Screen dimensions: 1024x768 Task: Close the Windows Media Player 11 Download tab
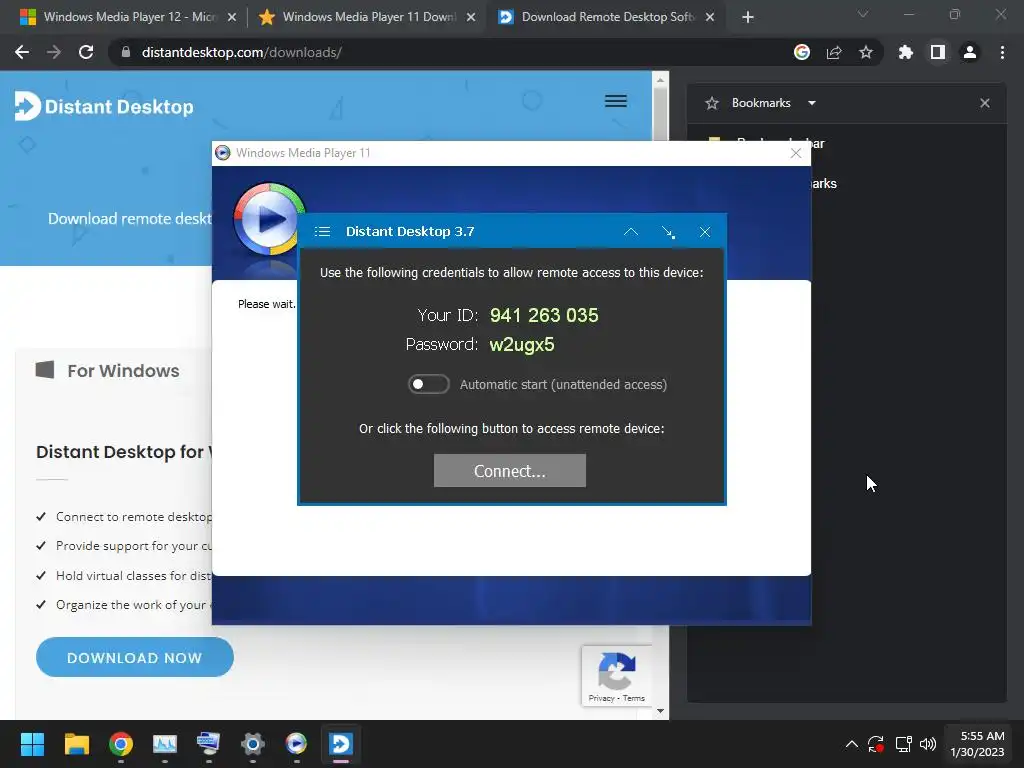[471, 17]
